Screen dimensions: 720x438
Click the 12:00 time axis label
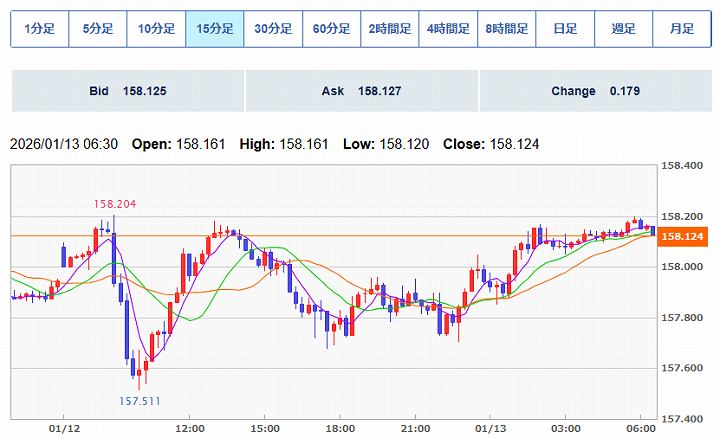pyautogui.click(x=190, y=428)
